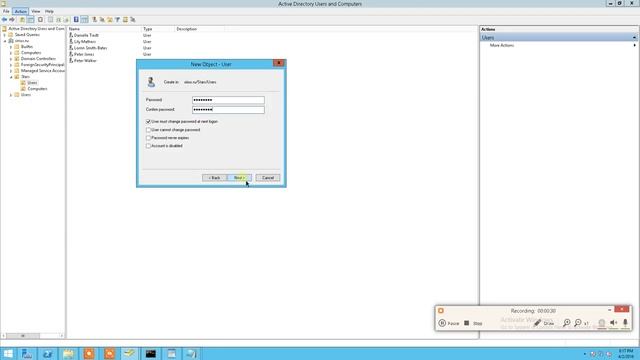The width and height of the screenshot is (640, 360).
Task: Sort the list by Type column header
Action: pyautogui.click(x=158, y=29)
